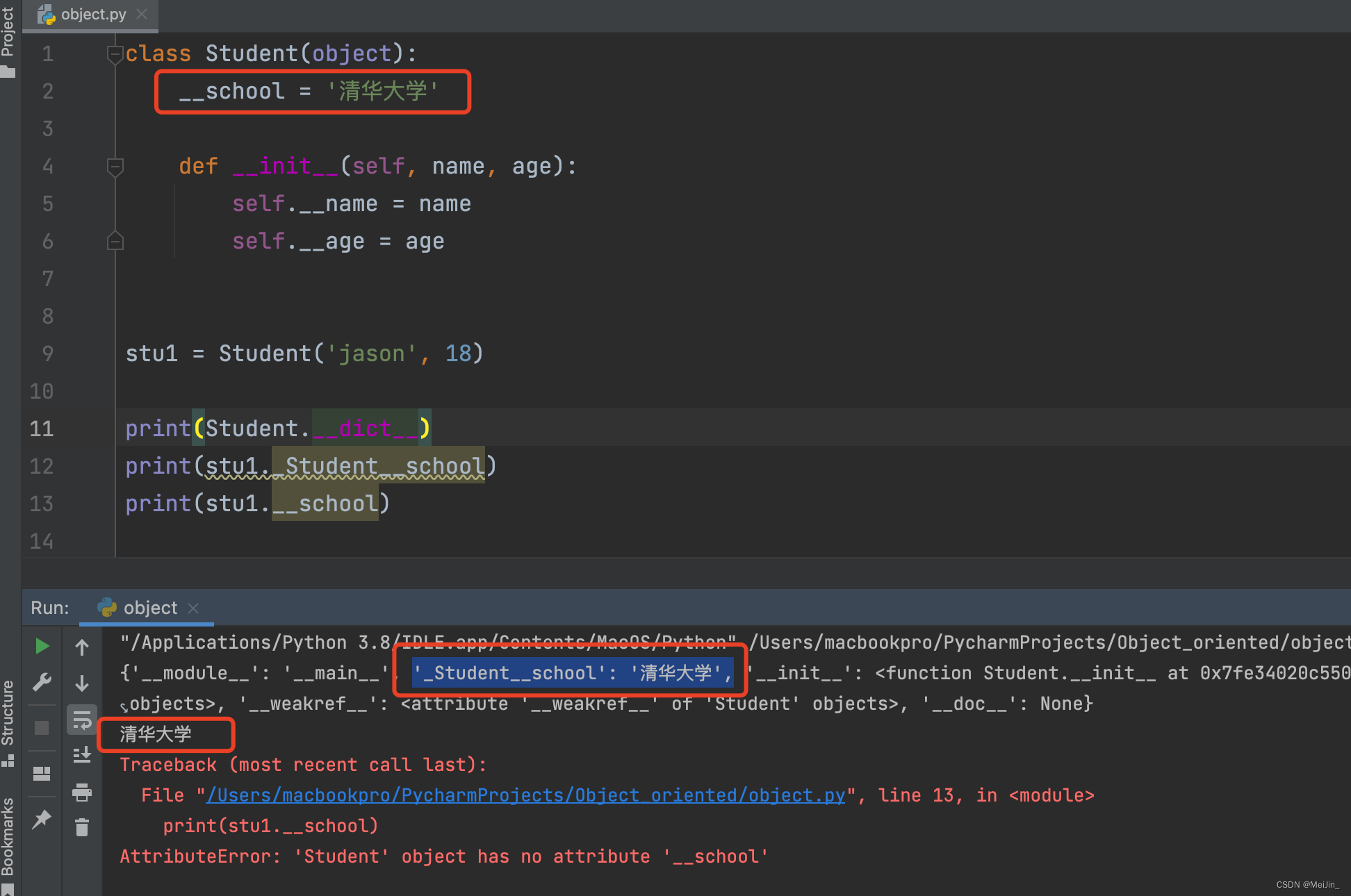Click the restore layout icon

[x=42, y=773]
